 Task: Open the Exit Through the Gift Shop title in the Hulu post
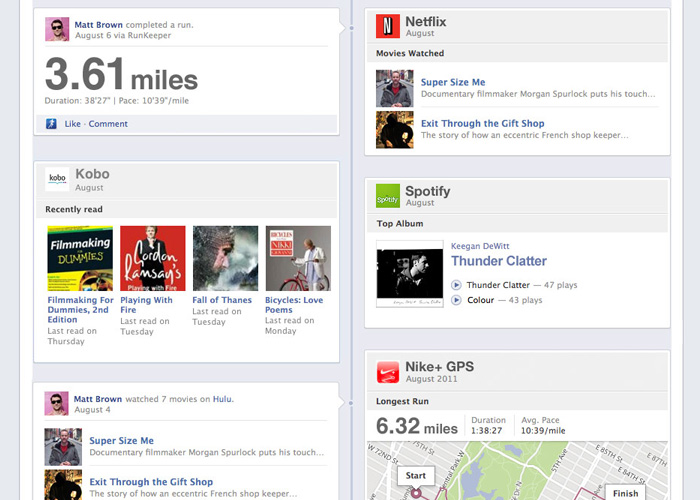click(151, 482)
